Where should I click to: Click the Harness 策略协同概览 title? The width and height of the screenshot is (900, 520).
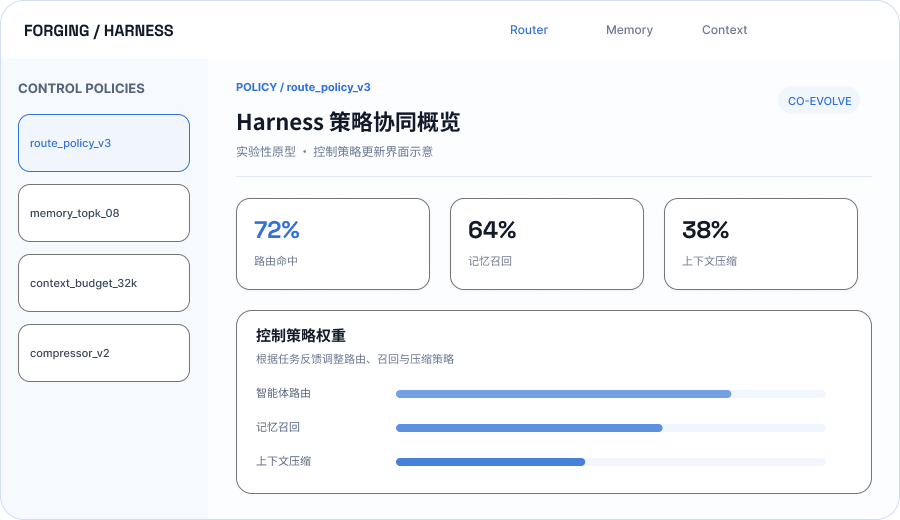[348, 122]
